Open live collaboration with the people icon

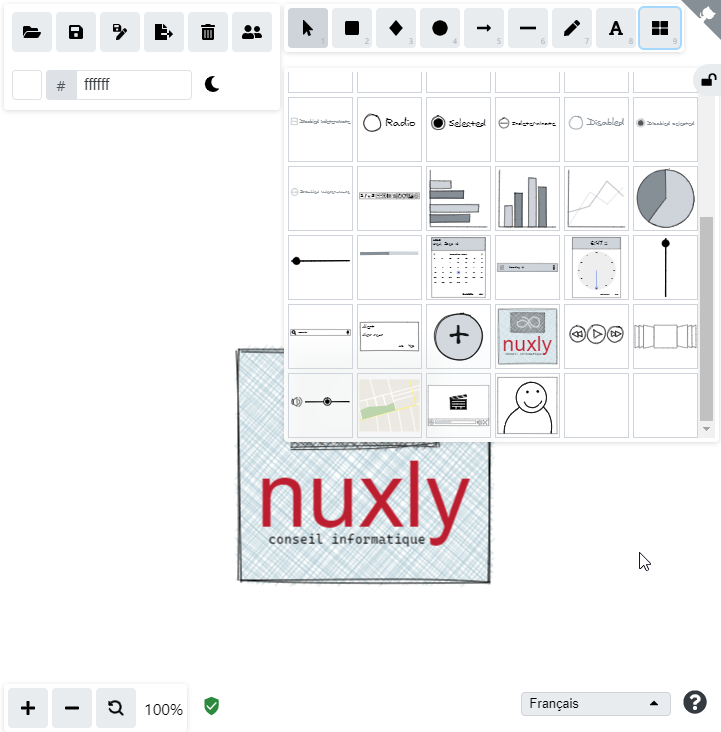click(x=252, y=32)
